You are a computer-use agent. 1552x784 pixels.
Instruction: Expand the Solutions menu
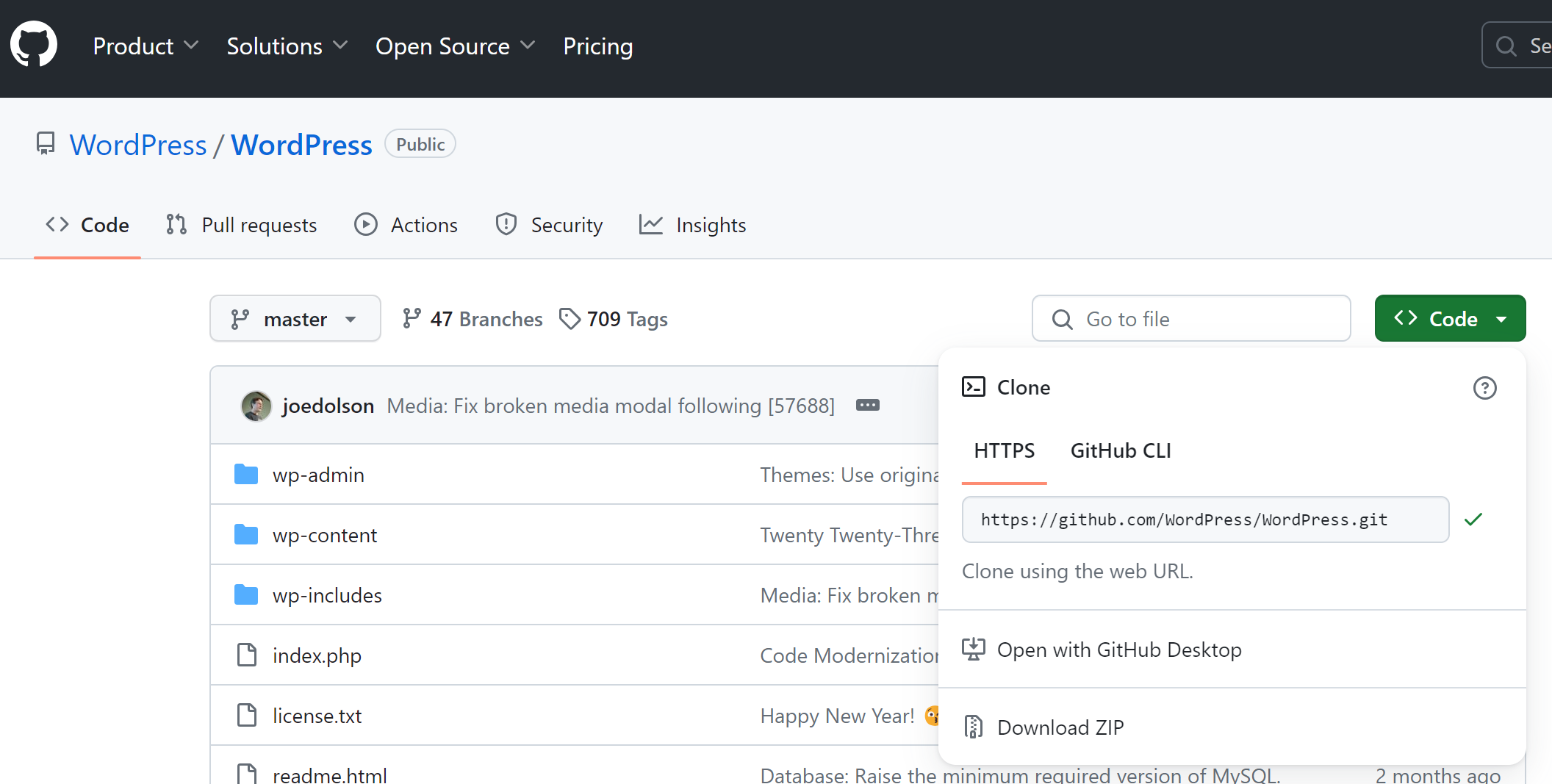[287, 46]
